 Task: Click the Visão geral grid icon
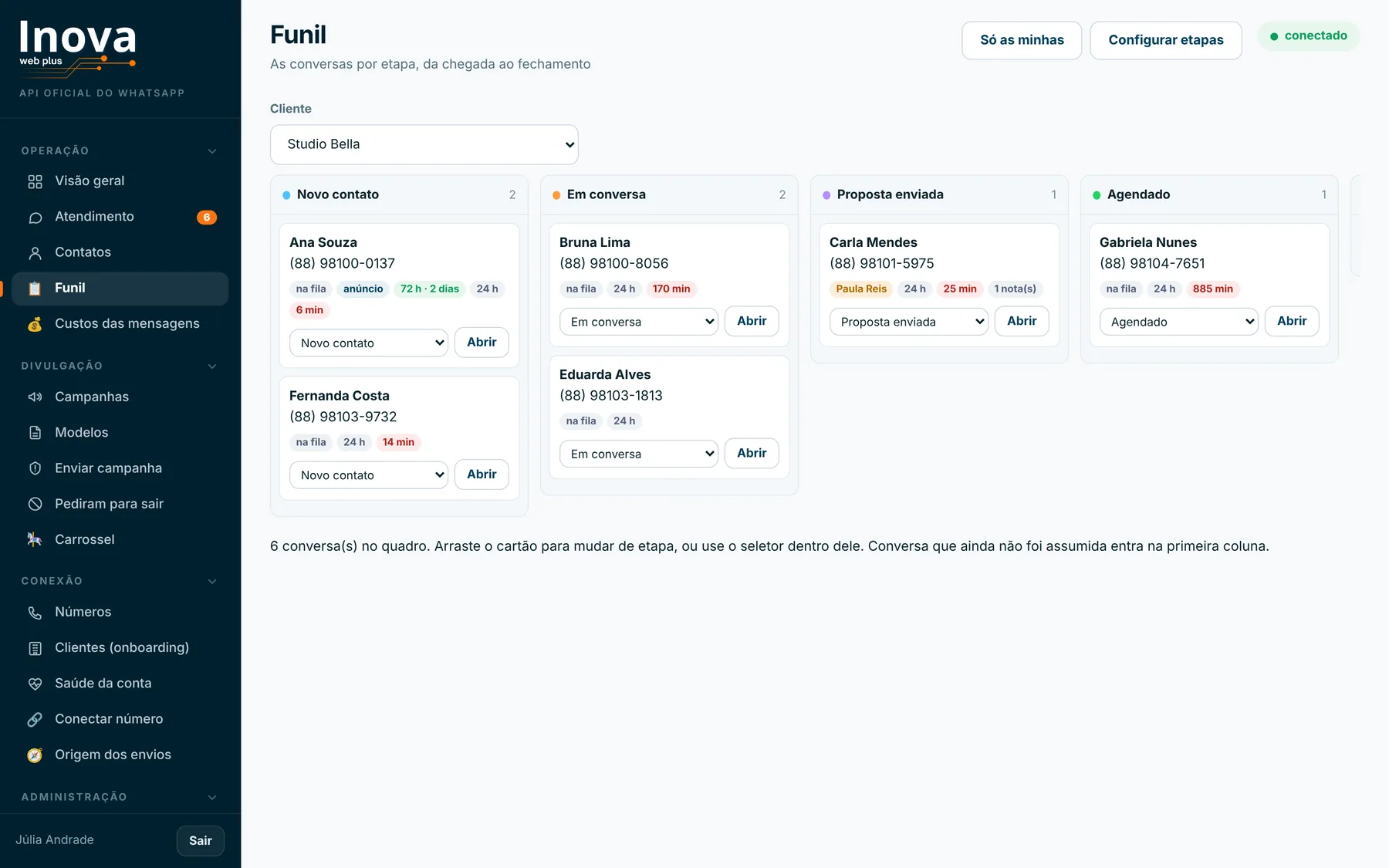pyautogui.click(x=35, y=181)
